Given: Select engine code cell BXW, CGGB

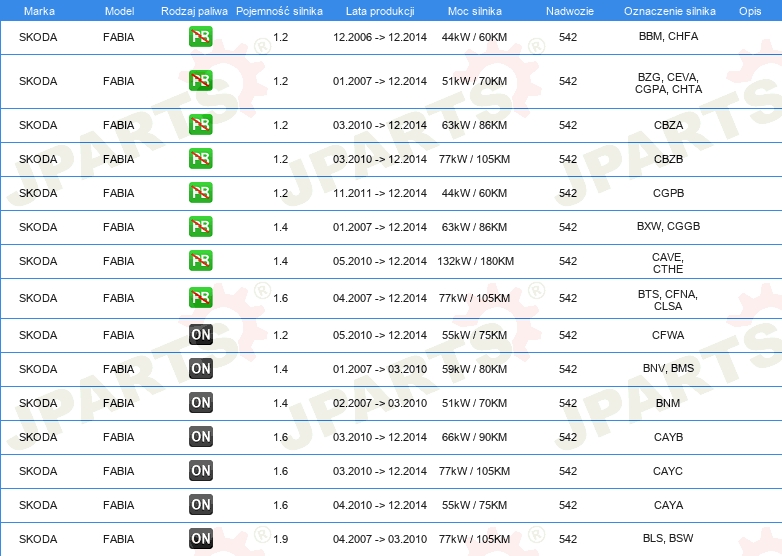Looking at the screenshot, I should click(x=668, y=226).
